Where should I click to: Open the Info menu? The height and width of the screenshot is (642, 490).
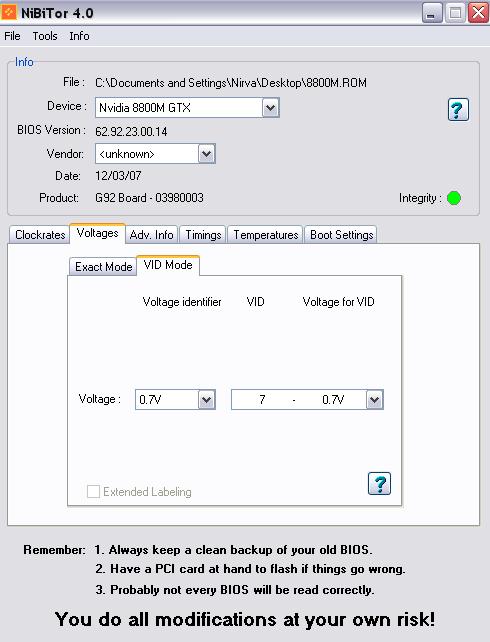click(x=79, y=36)
